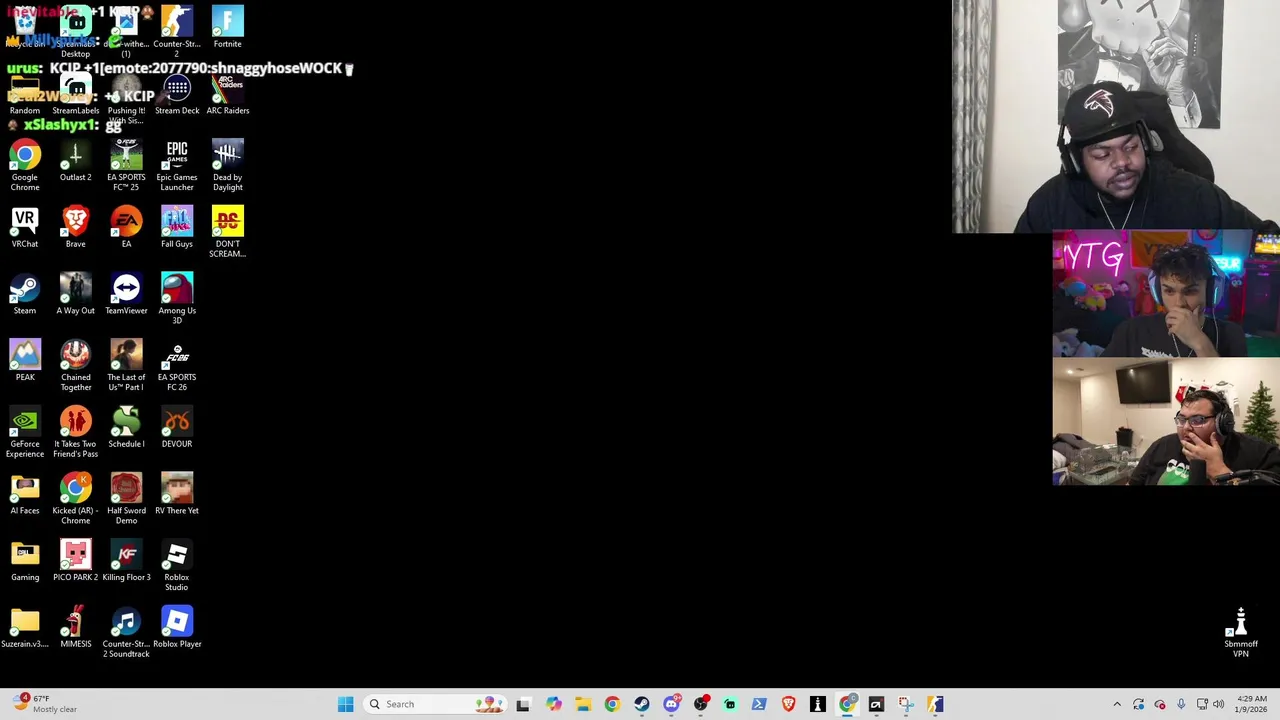Open the Gaming folder on desktop
The height and width of the screenshot is (720, 1280).
point(25,561)
